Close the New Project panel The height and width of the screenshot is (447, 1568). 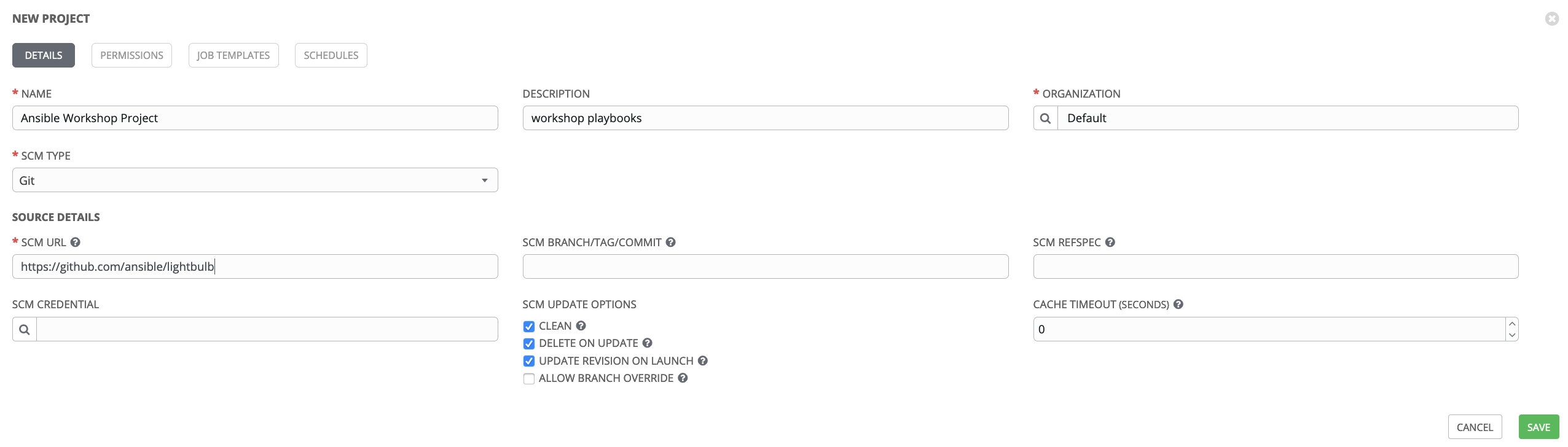(x=1552, y=19)
